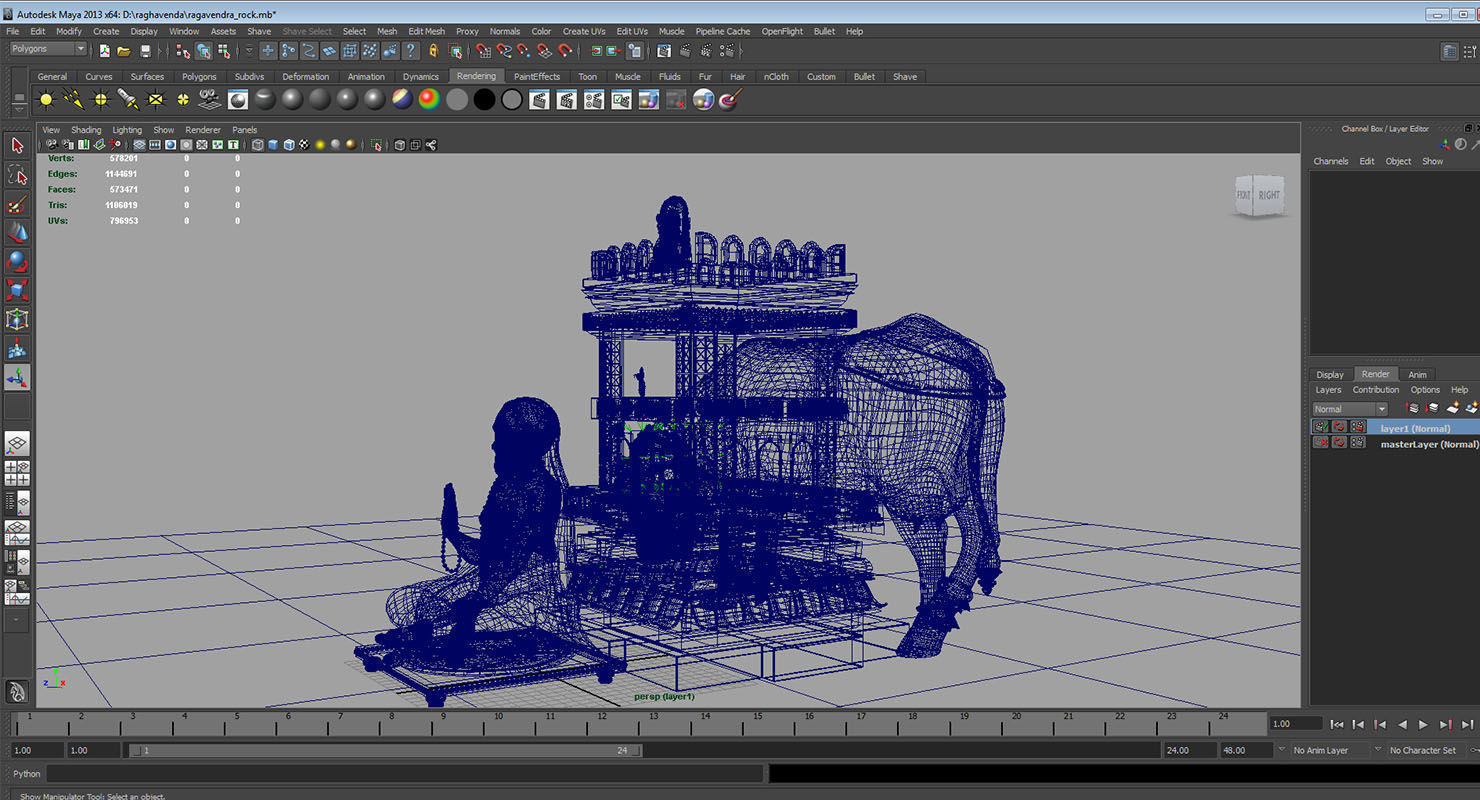Open the Channels menu in Channel Box
This screenshot has width=1480, height=800.
click(1331, 161)
